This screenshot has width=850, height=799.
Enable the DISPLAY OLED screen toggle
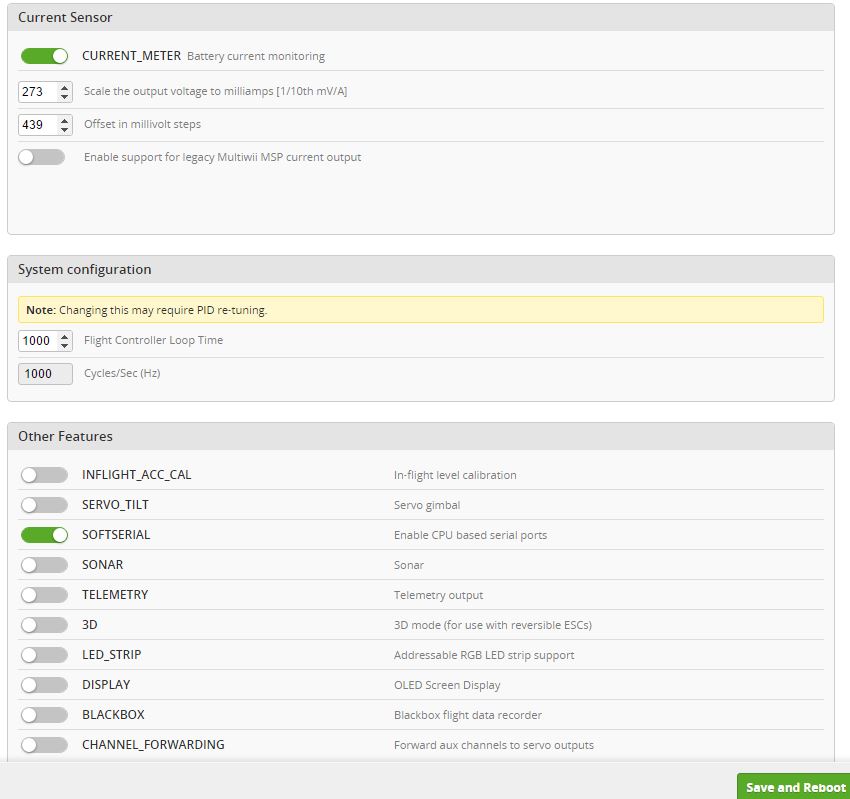(x=44, y=685)
